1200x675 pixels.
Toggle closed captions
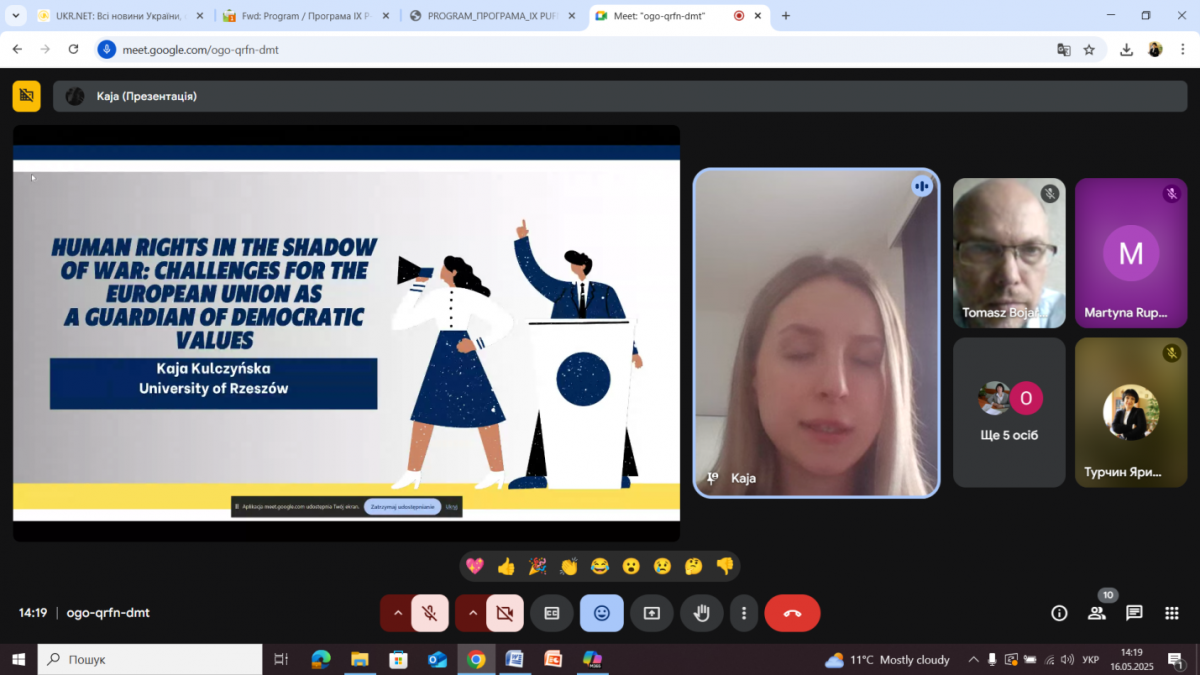[x=551, y=613]
